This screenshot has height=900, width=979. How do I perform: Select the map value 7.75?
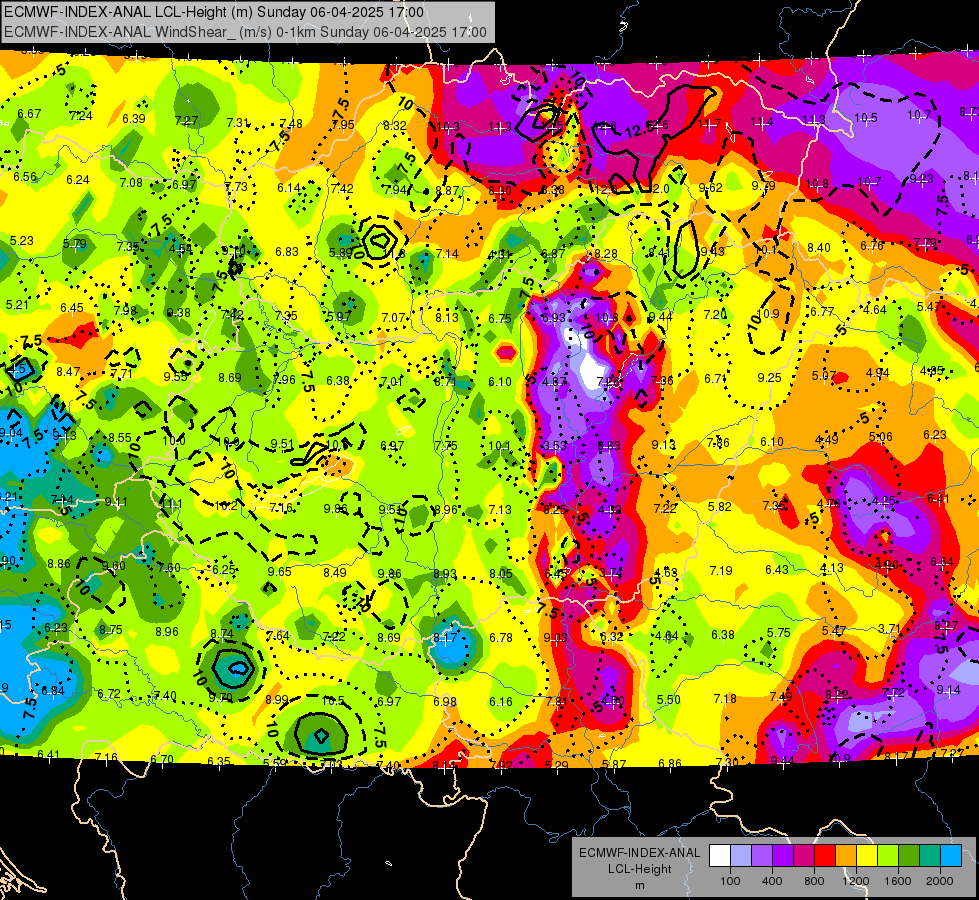pyautogui.click(x=446, y=445)
